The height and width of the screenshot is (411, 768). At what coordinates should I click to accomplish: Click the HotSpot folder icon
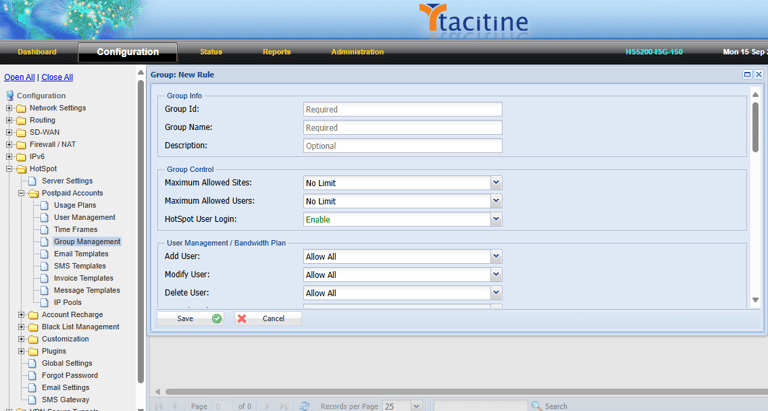point(21,169)
